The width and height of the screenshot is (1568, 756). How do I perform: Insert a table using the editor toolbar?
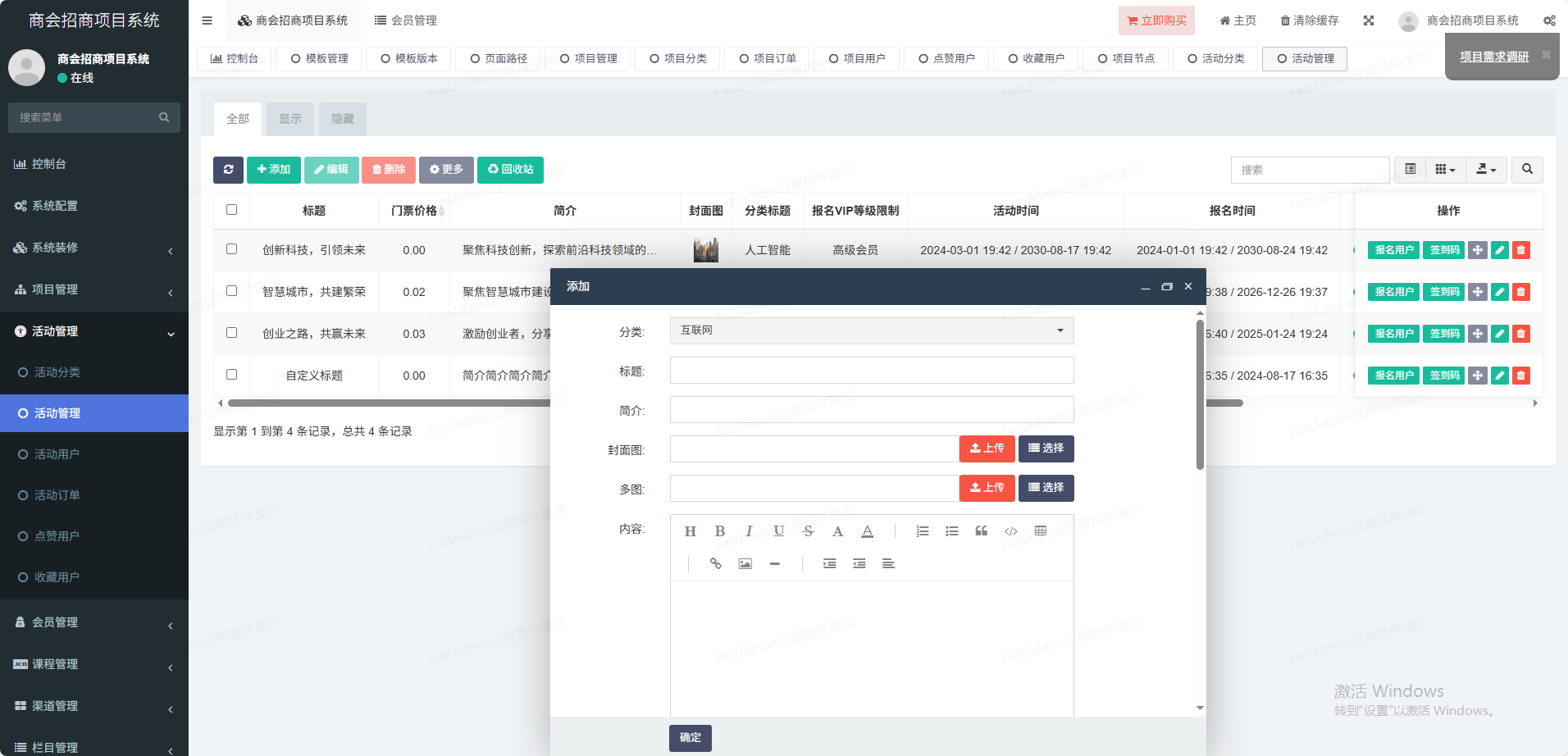tap(1040, 531)
